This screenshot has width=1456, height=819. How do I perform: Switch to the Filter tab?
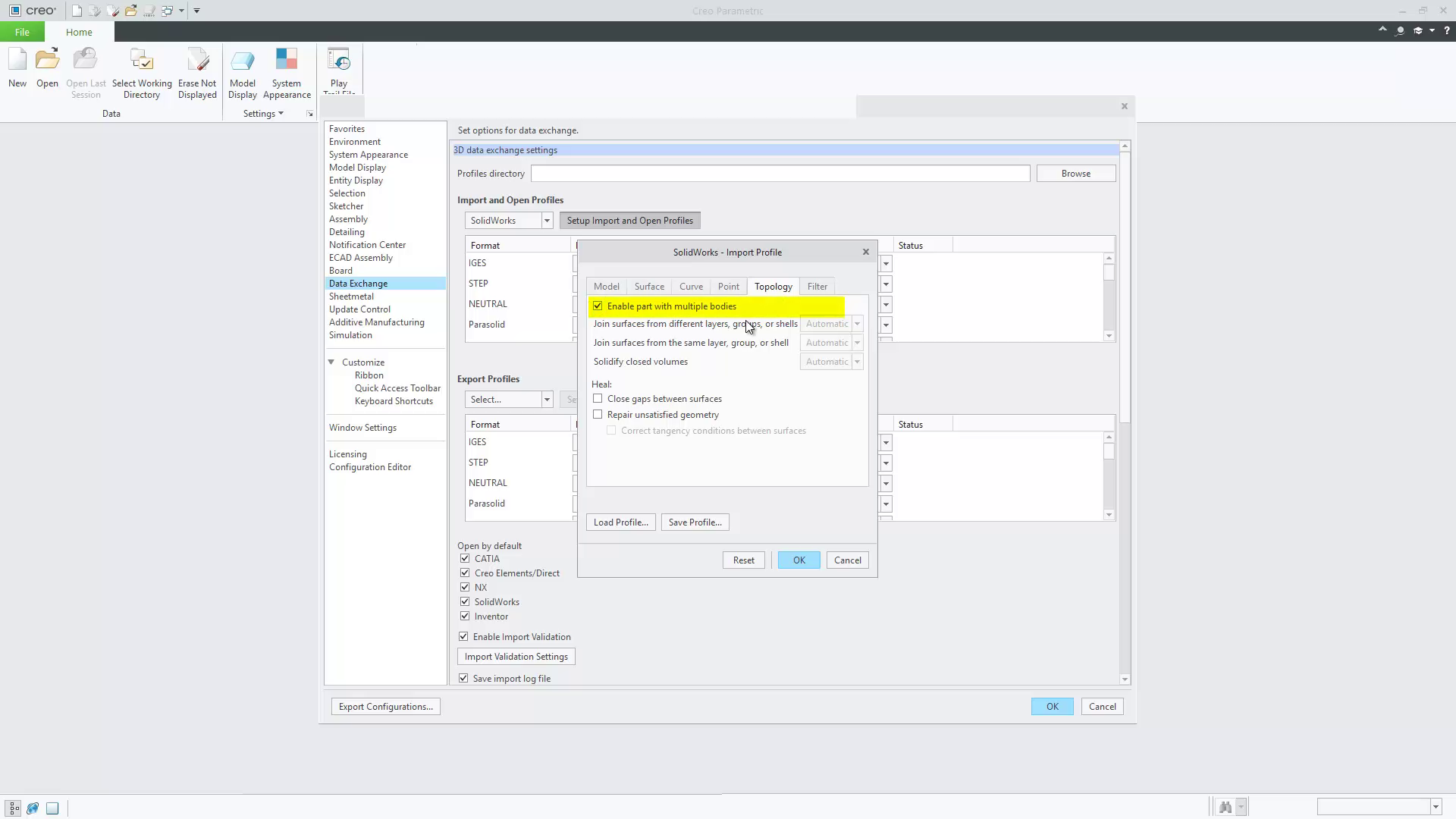817,287
